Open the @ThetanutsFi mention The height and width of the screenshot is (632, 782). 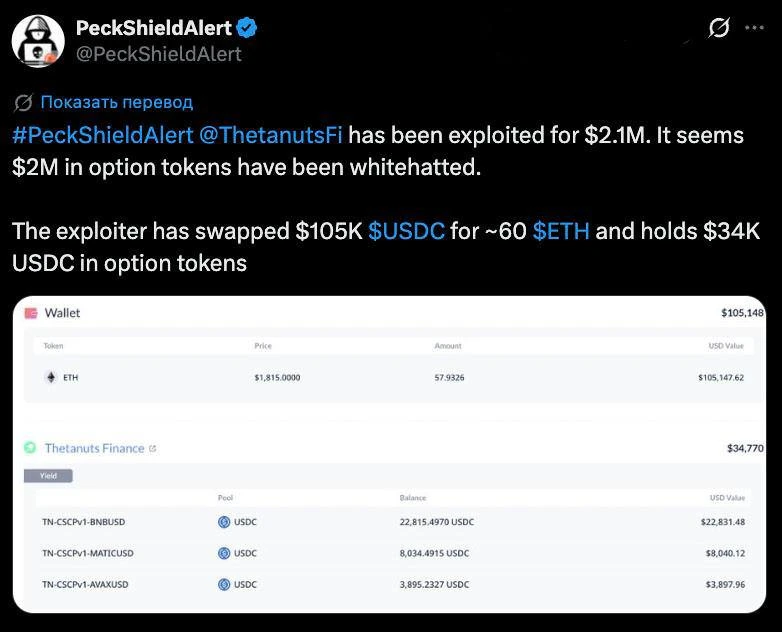point(271,135)
